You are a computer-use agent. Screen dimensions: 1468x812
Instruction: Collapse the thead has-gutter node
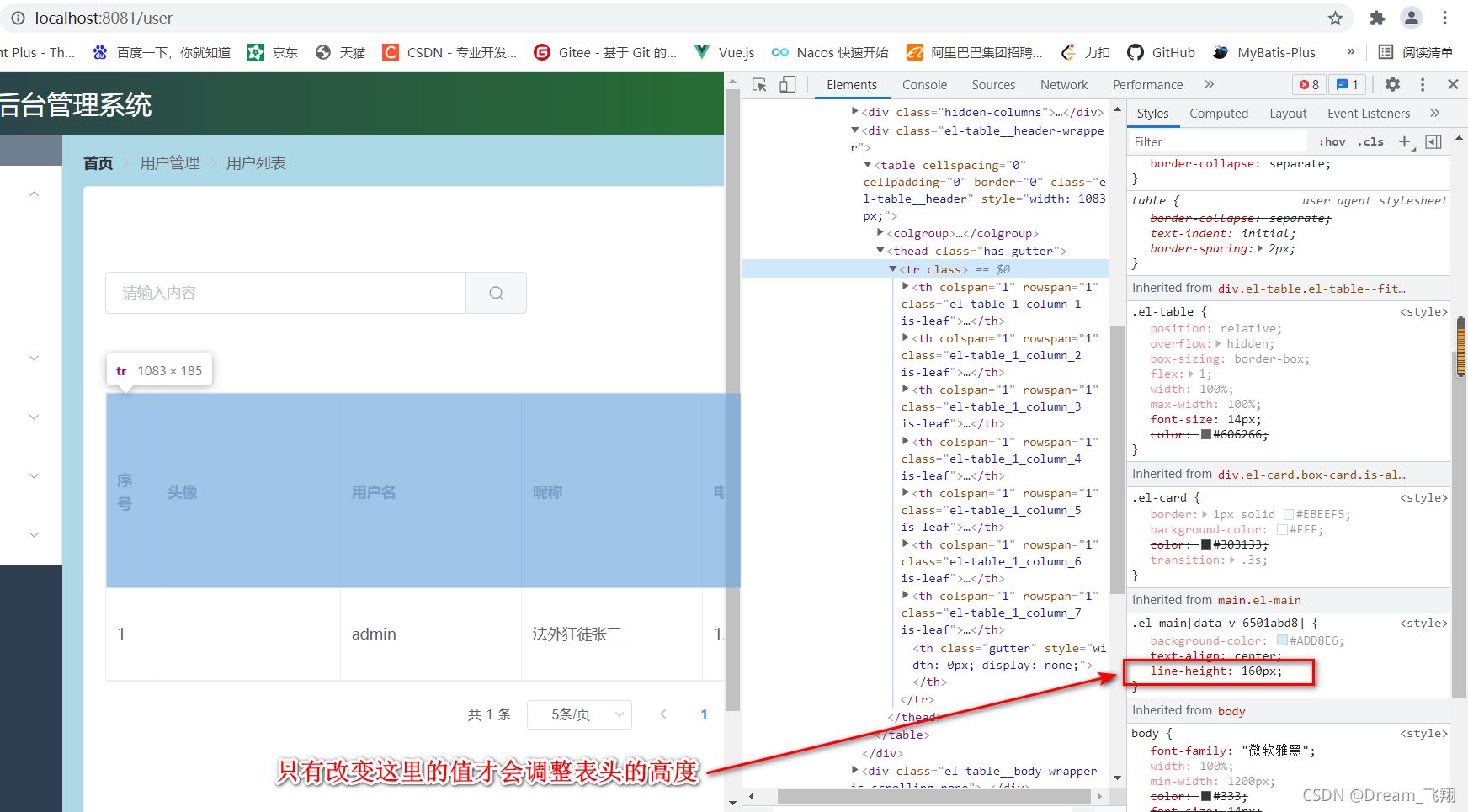pos(880,251)
